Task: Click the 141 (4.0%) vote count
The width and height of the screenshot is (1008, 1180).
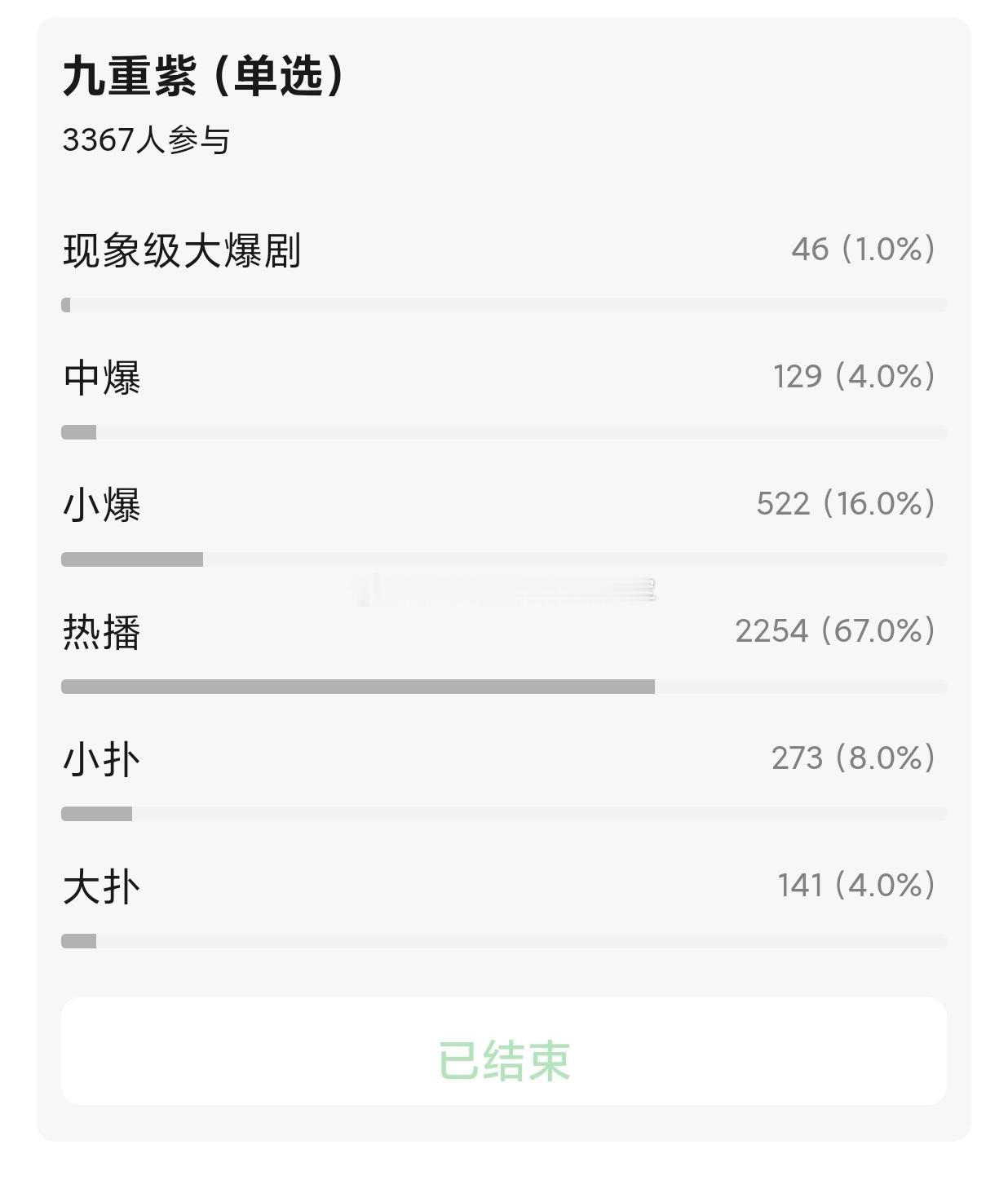Action: pos(856,886)
